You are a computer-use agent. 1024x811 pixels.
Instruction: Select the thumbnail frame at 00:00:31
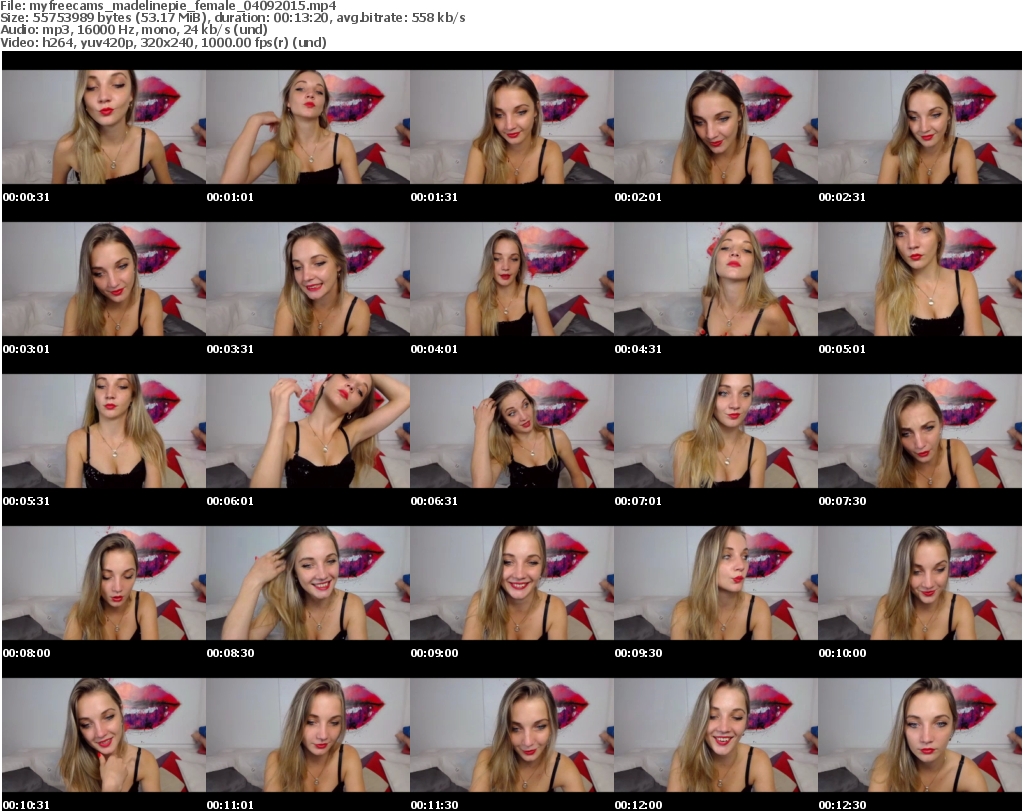point(104,127)
